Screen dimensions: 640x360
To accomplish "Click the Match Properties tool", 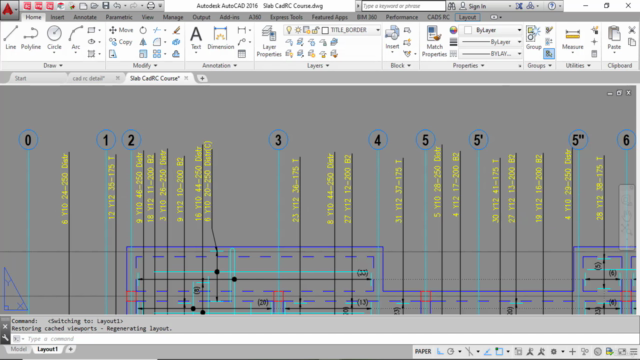I will pyautogui.click(x=434, y=41).
